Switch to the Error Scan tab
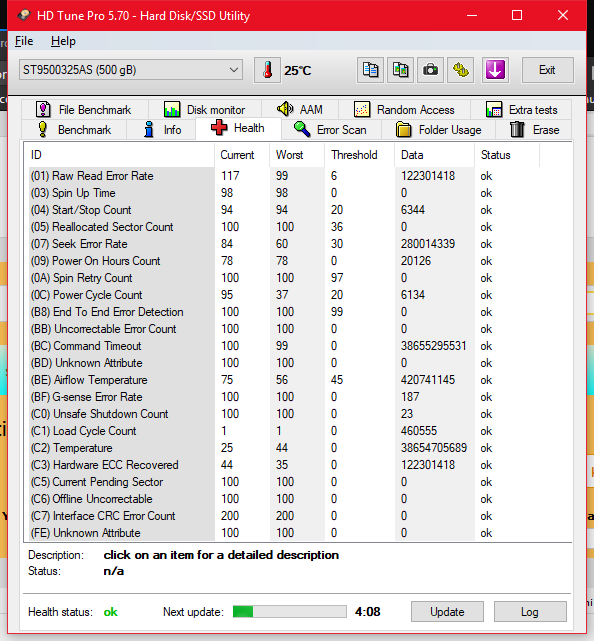 [x=330, y=130]
